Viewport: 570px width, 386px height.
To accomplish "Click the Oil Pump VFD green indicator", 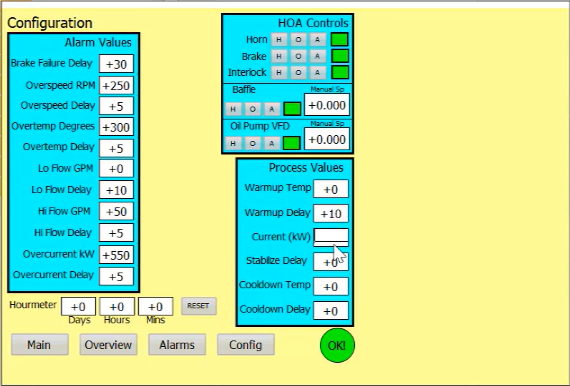I will click(292, 143).
